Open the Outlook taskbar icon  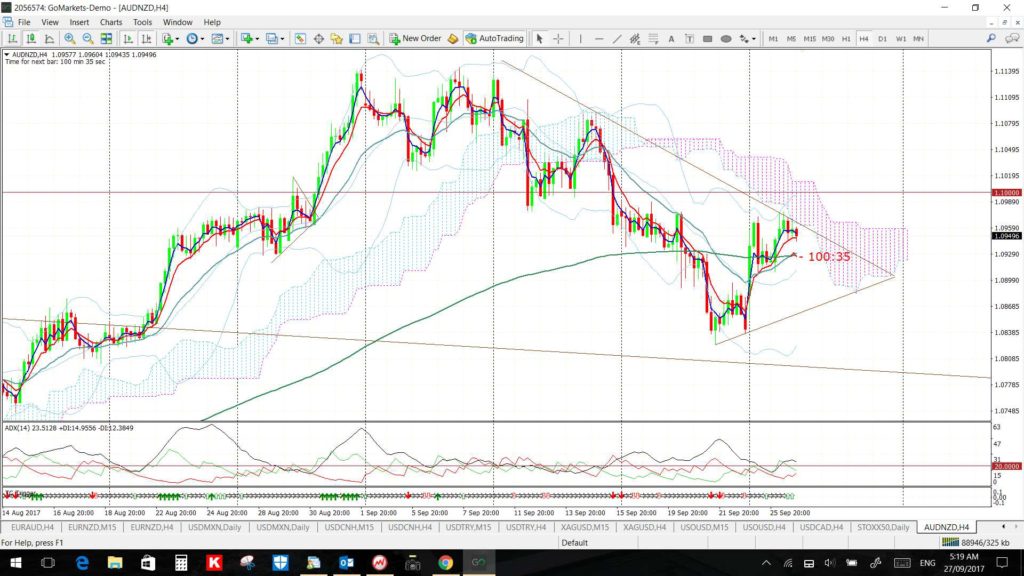pos(346,562)
